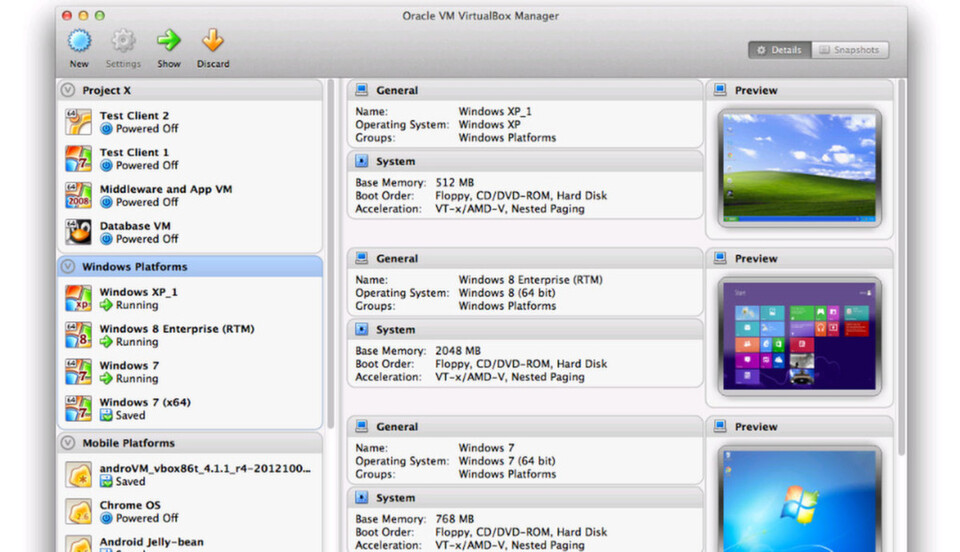The height and width of the screenshot is (552, 960).
Task: Collapse the Windows Platforms group
Action: tap(68, 266)
